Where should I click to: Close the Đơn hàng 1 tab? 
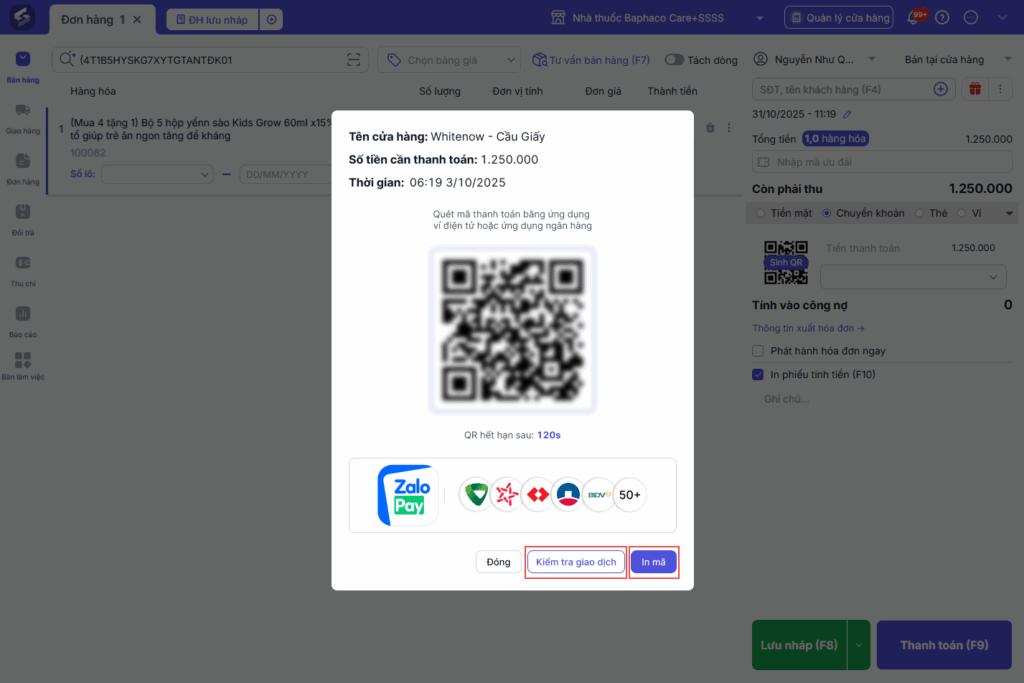[137, 20]
